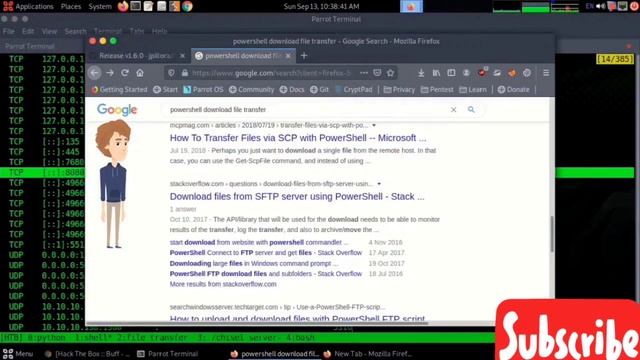
Task: Click the Firefox URL address bar
Action: coord(271,73)
